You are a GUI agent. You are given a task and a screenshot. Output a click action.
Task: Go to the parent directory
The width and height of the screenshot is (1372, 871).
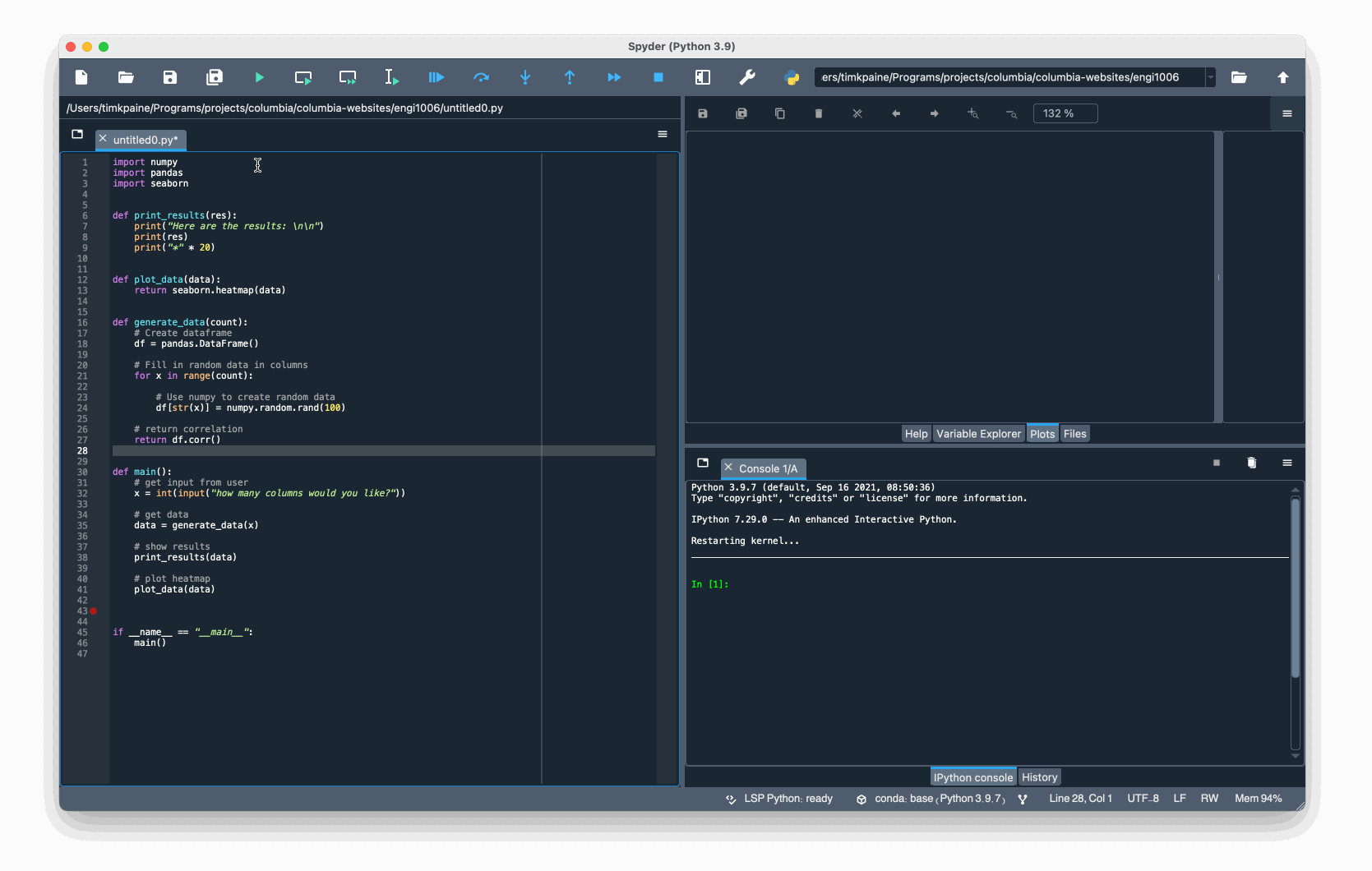1283,77
